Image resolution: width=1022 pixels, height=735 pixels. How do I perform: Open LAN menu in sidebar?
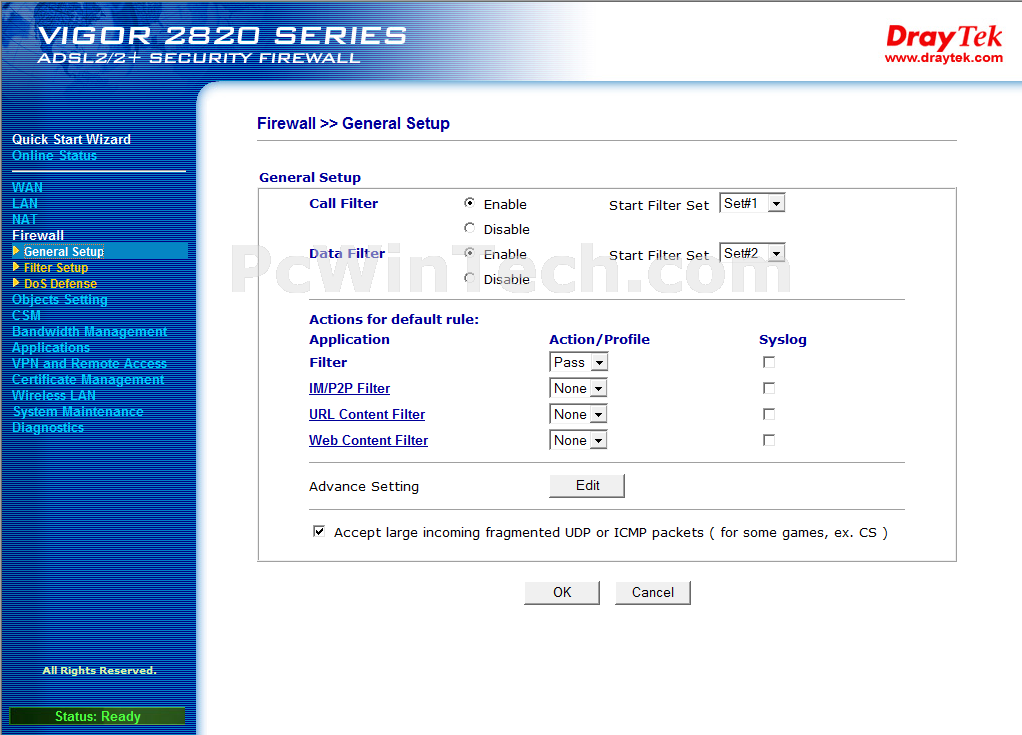25,203
